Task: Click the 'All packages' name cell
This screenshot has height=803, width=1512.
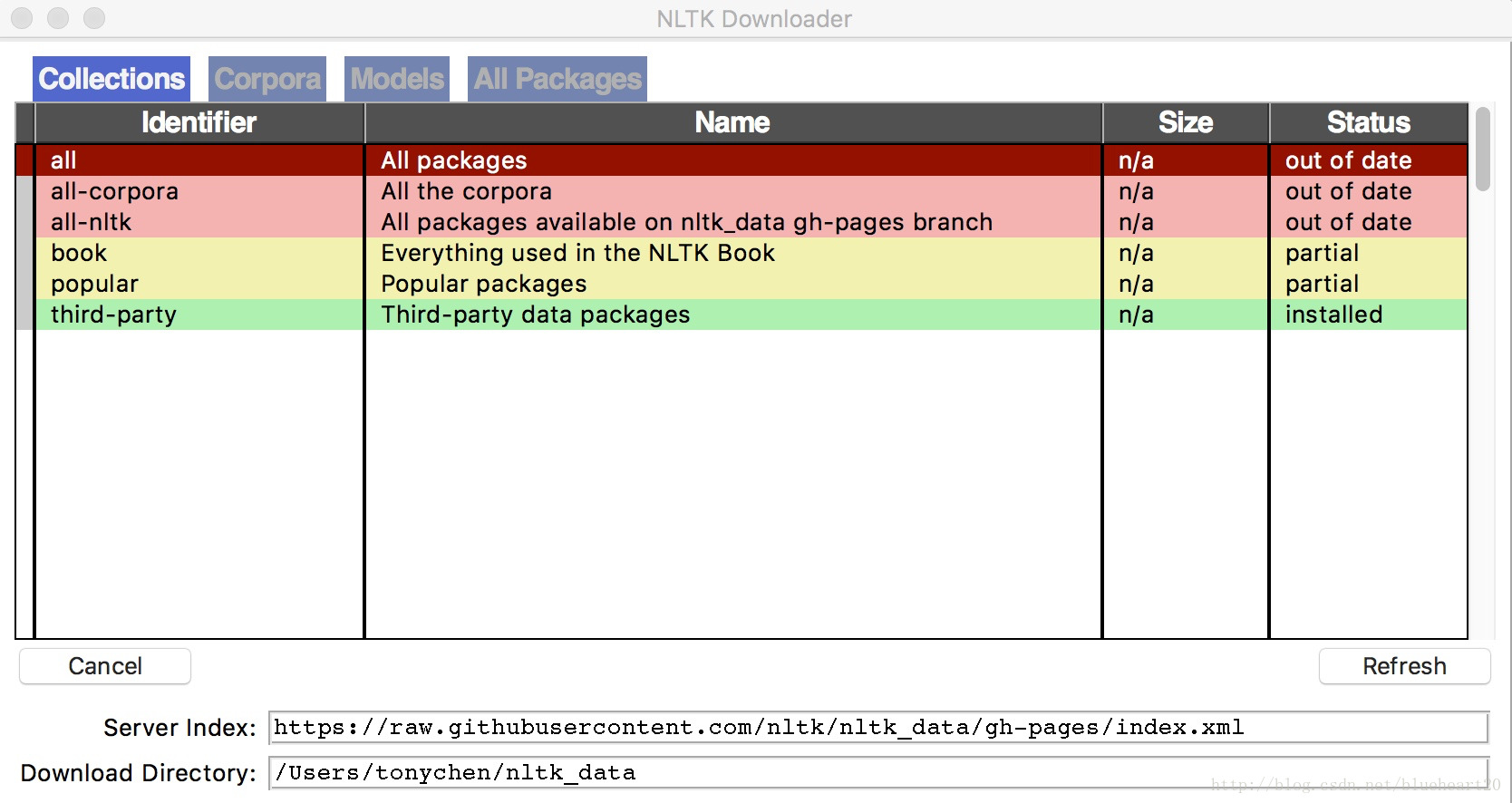Action: click(x=734, y=160)
